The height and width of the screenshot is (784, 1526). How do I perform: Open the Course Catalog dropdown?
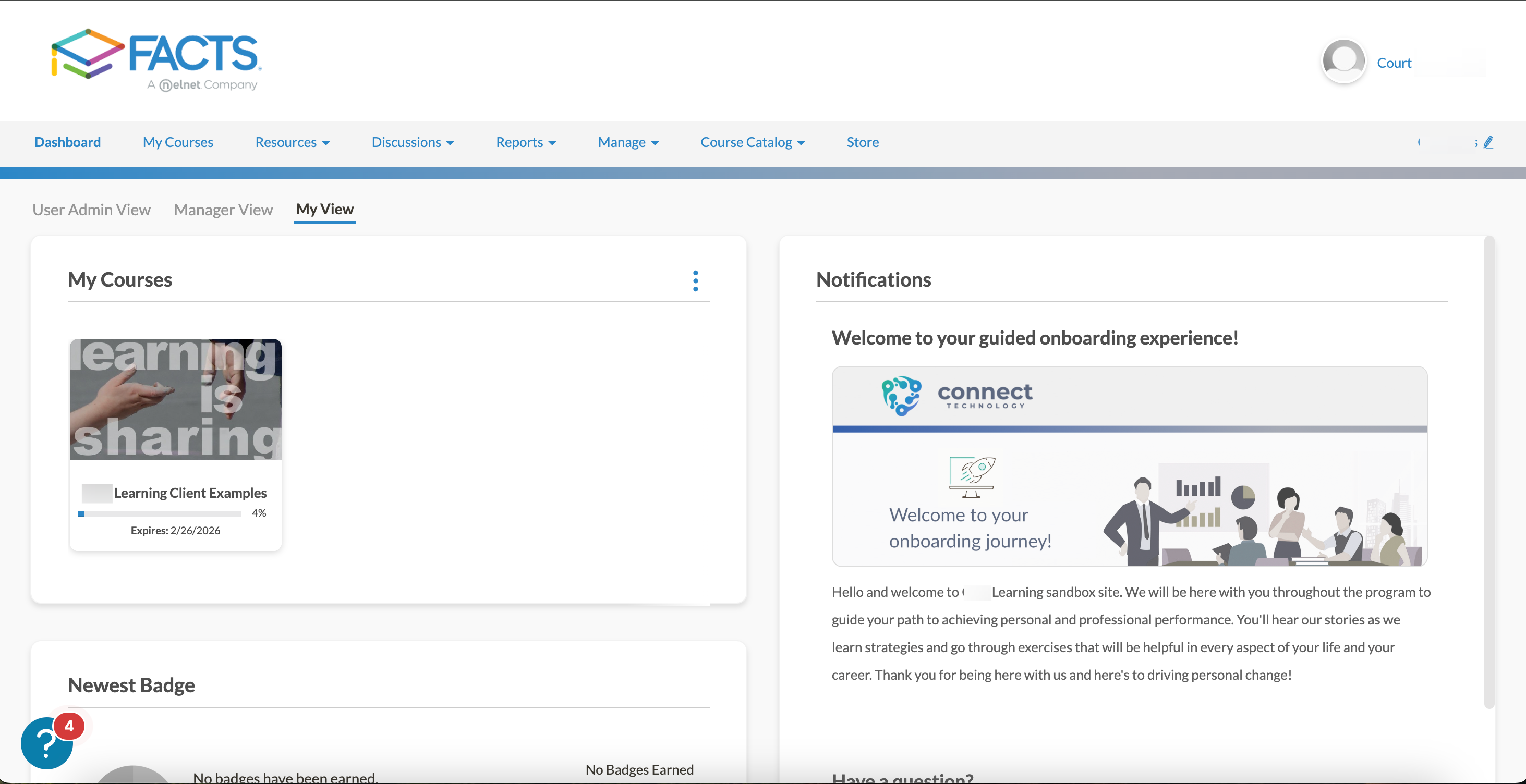(752, 143)
